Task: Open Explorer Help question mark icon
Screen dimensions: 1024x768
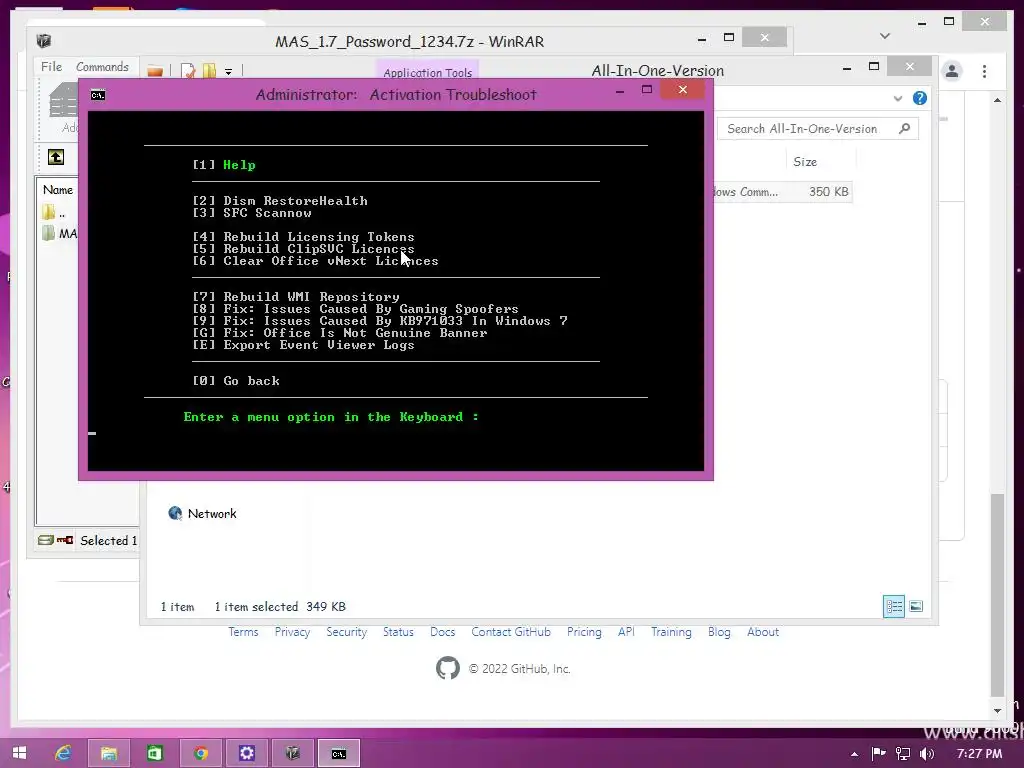Action: 920,98
